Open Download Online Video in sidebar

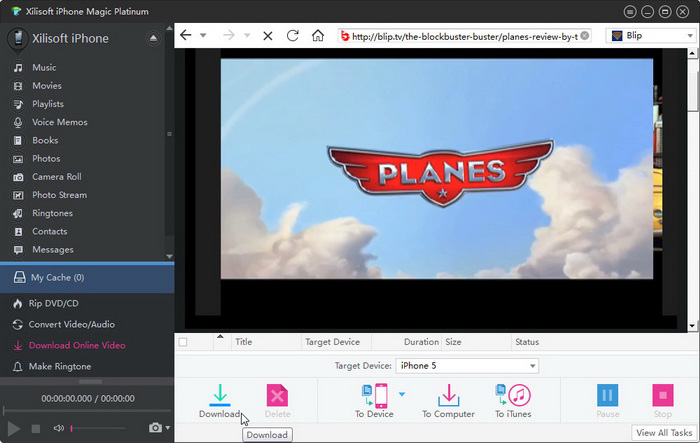pos(78,345)
